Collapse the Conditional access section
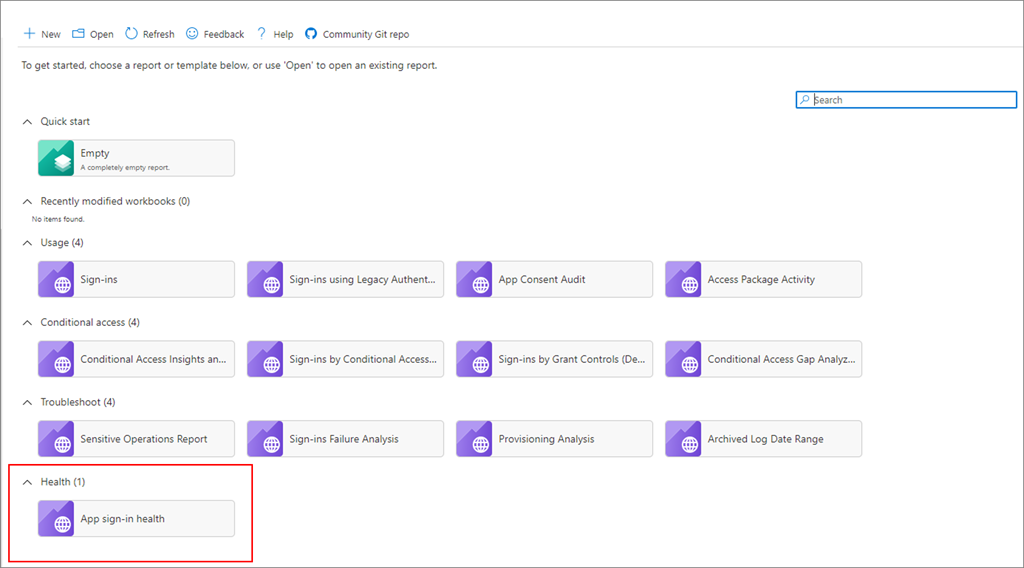This screenshot has width=1024, height=568. [x=27, y=323]
